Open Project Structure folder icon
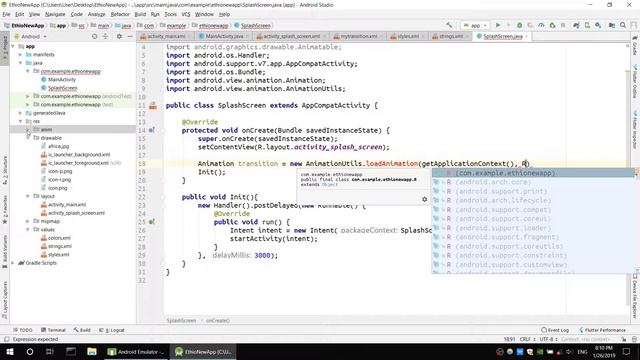This screenshot has width=640, height=360. (611, 25)
